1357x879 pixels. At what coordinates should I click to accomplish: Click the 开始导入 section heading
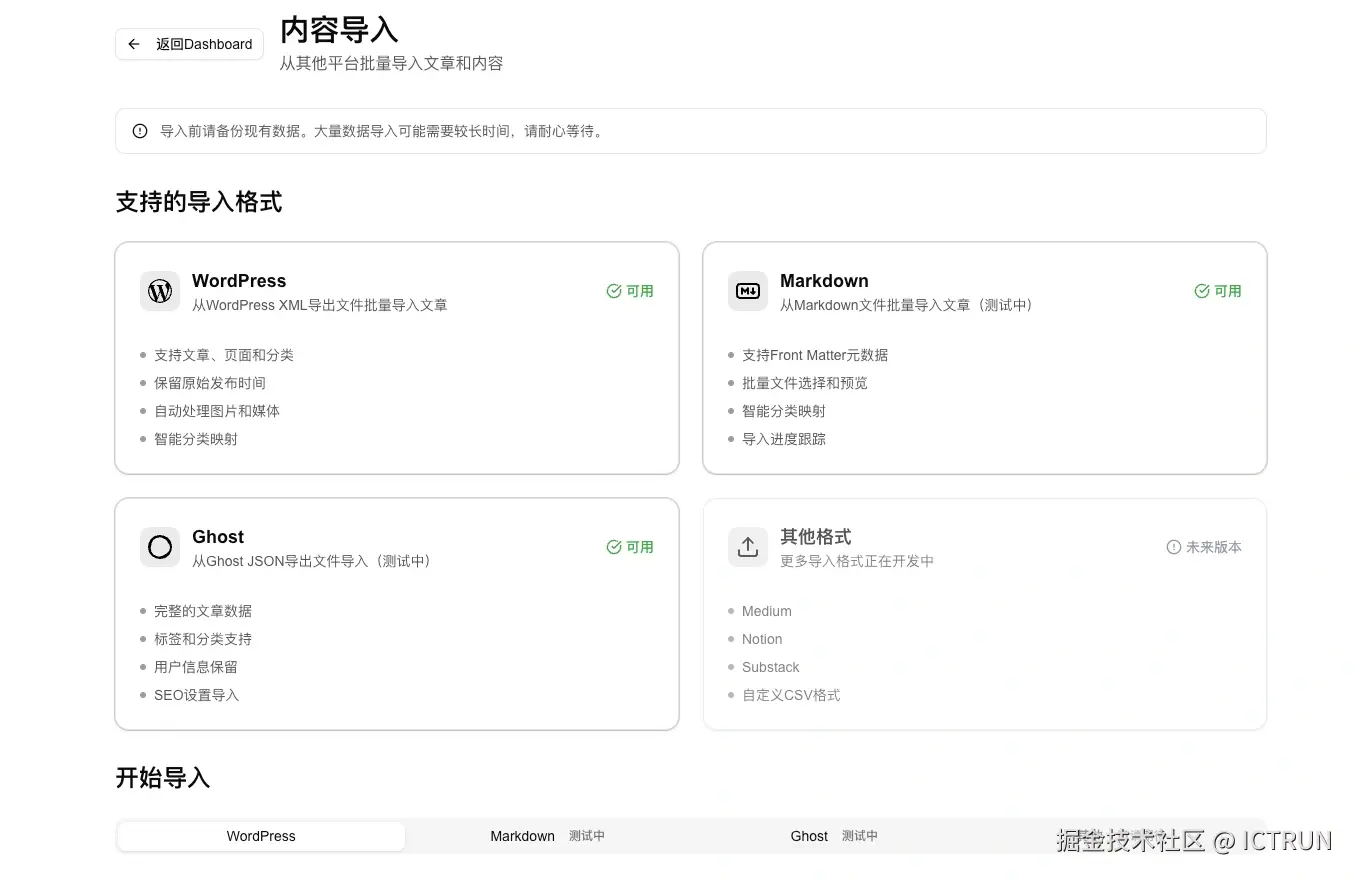(x=163, y=778)
